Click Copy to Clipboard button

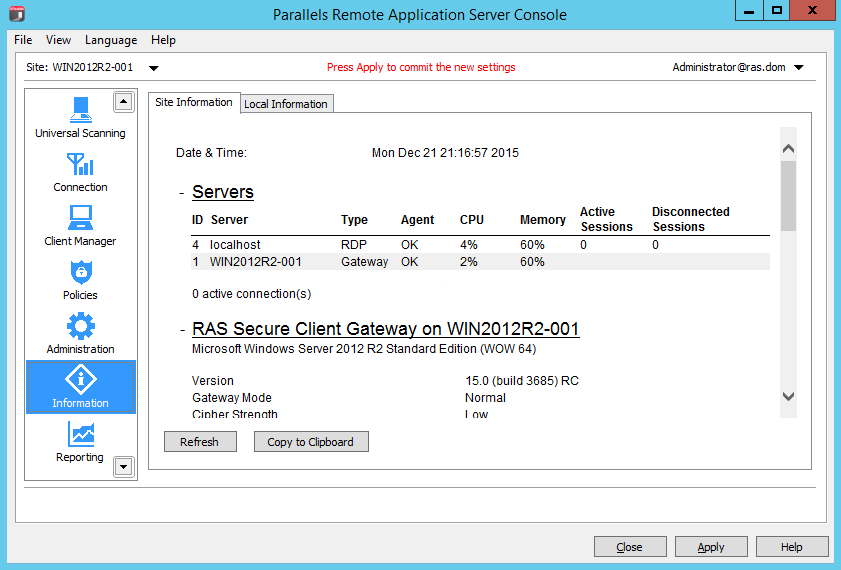[311, 442]
